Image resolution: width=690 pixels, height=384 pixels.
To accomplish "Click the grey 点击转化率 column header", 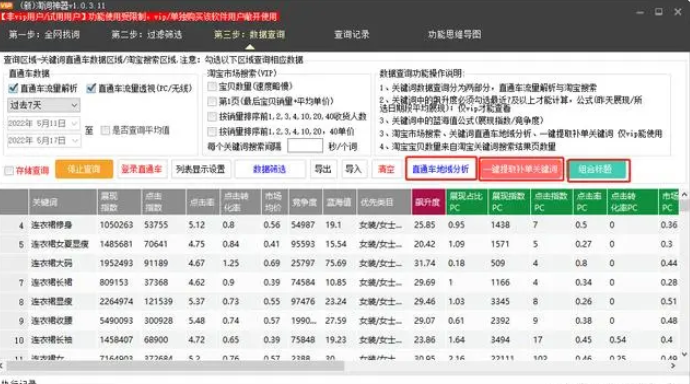I will (x=240, y=202).
